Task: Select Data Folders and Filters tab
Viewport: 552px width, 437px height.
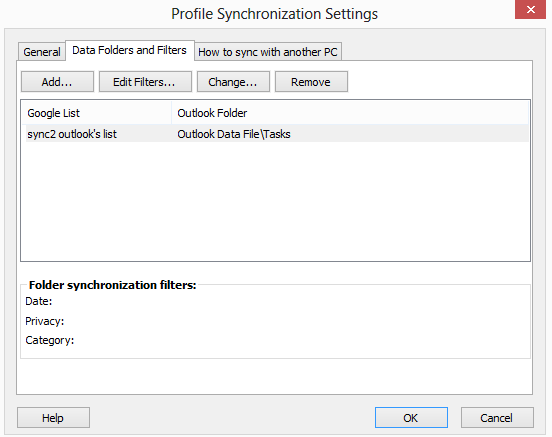Action: point(130,50)
